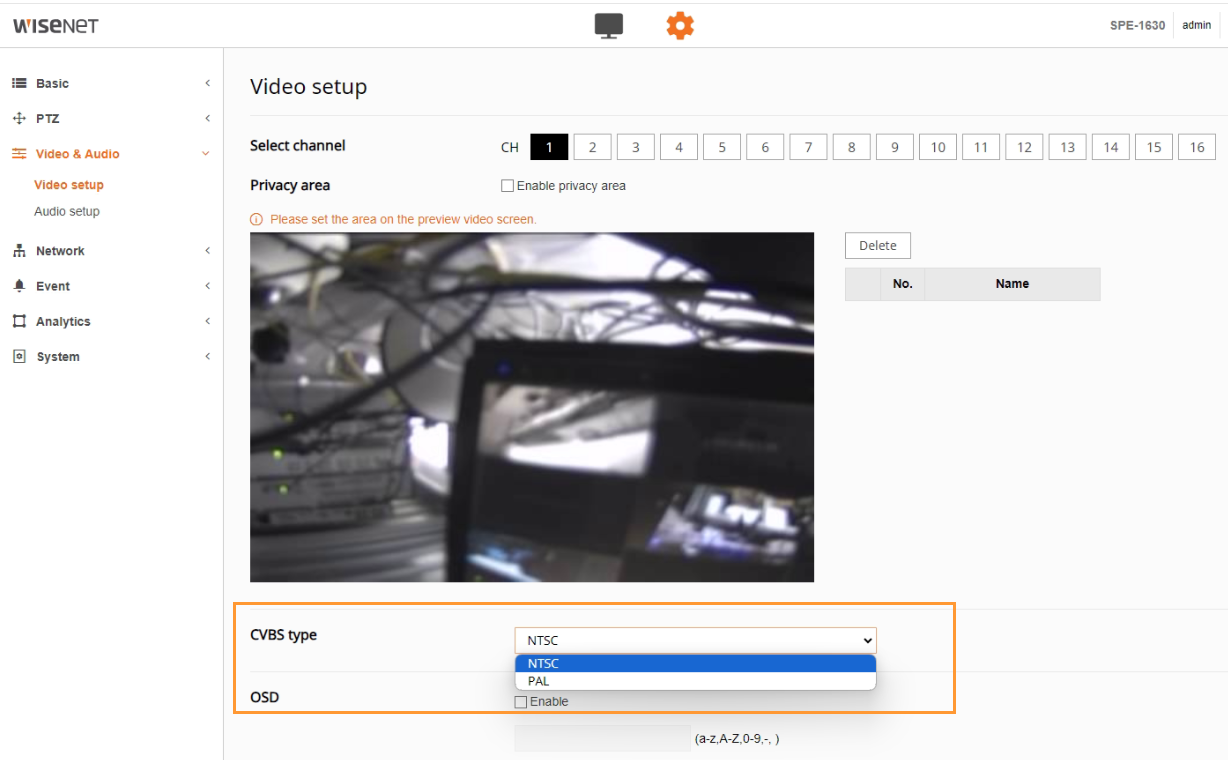Select channel 1

(x=549, y=147)
